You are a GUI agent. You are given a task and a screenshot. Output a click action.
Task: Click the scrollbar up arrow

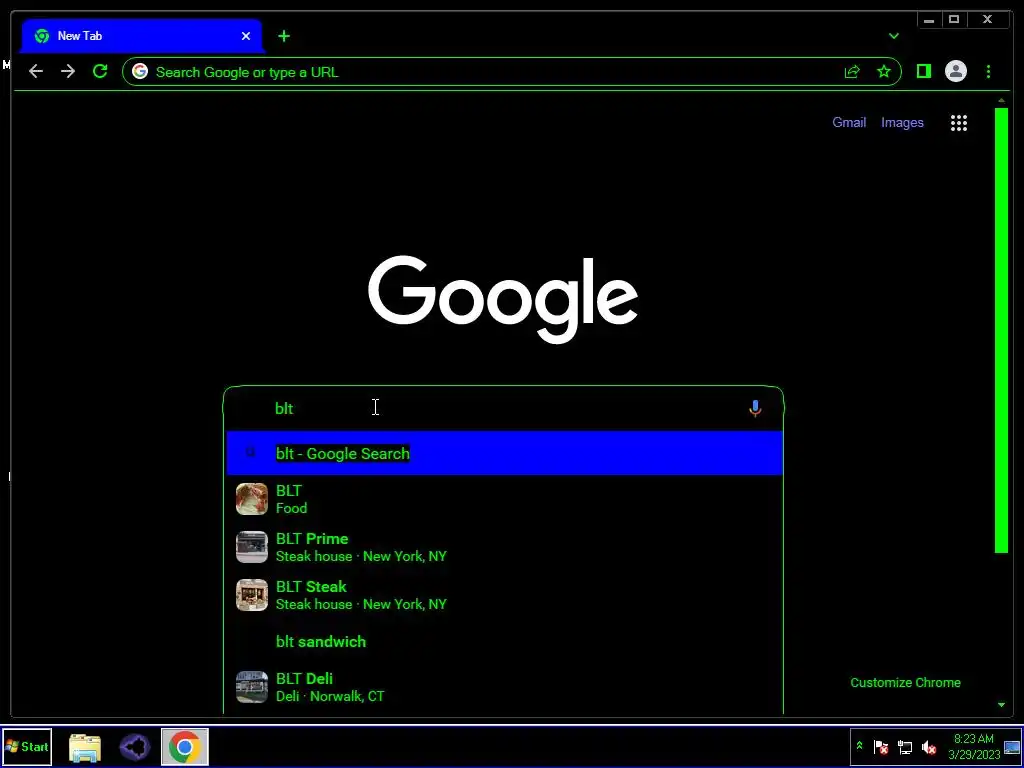tap(1001, 101)
